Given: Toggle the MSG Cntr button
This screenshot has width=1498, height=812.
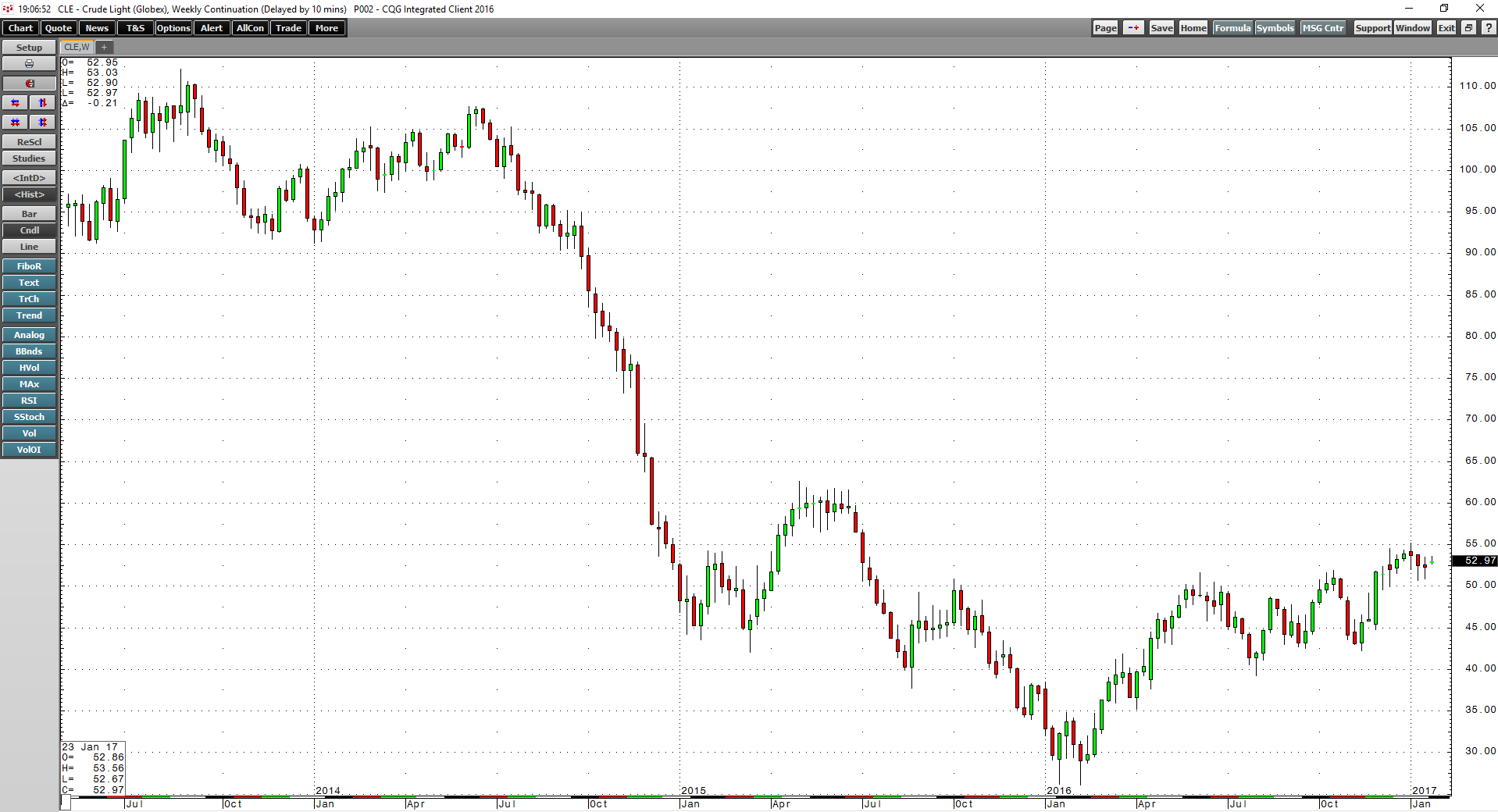Looking at the screenshot, I should (x=1323, y=28).
